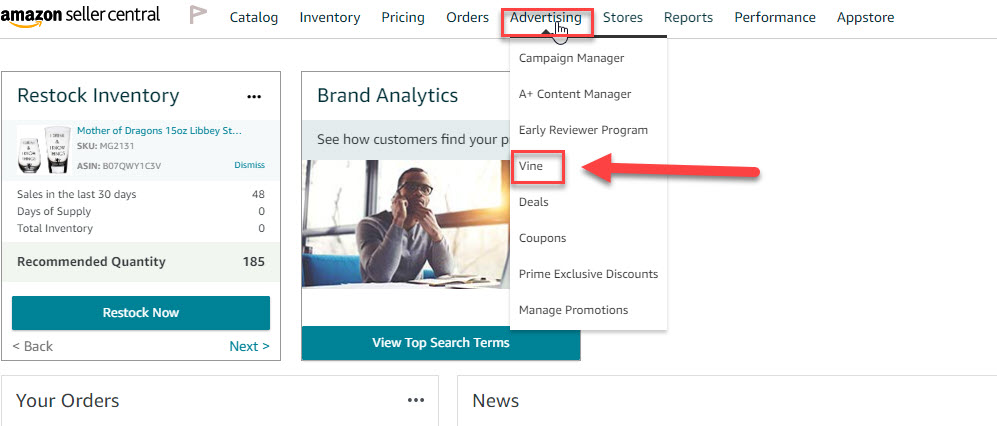Dismiss the restock product suggestion
This screenshot has height=426, width=997.
tap(249, 165)
